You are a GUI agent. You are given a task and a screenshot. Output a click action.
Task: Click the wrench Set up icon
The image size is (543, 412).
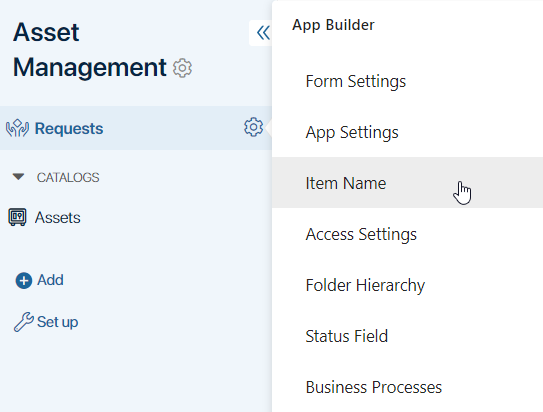tap(24, 322)
